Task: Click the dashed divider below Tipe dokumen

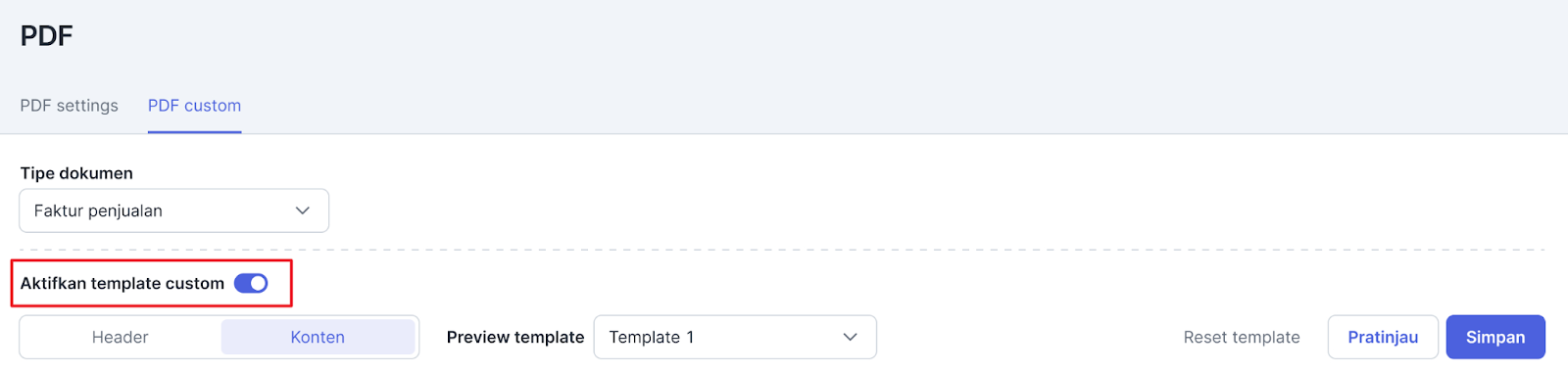Action: [x=782, y=250]
